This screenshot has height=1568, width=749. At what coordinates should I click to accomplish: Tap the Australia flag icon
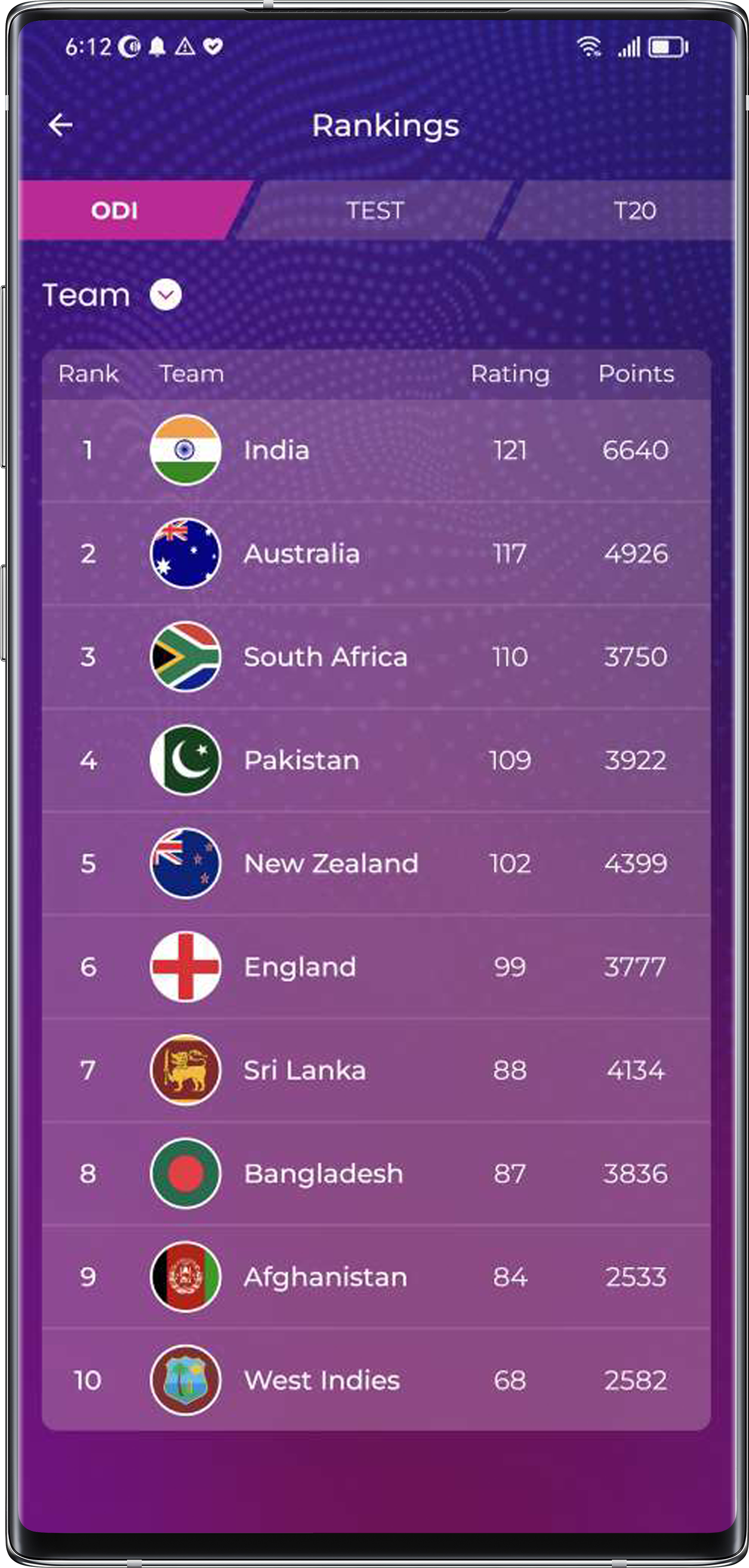[x=185, y=553]
